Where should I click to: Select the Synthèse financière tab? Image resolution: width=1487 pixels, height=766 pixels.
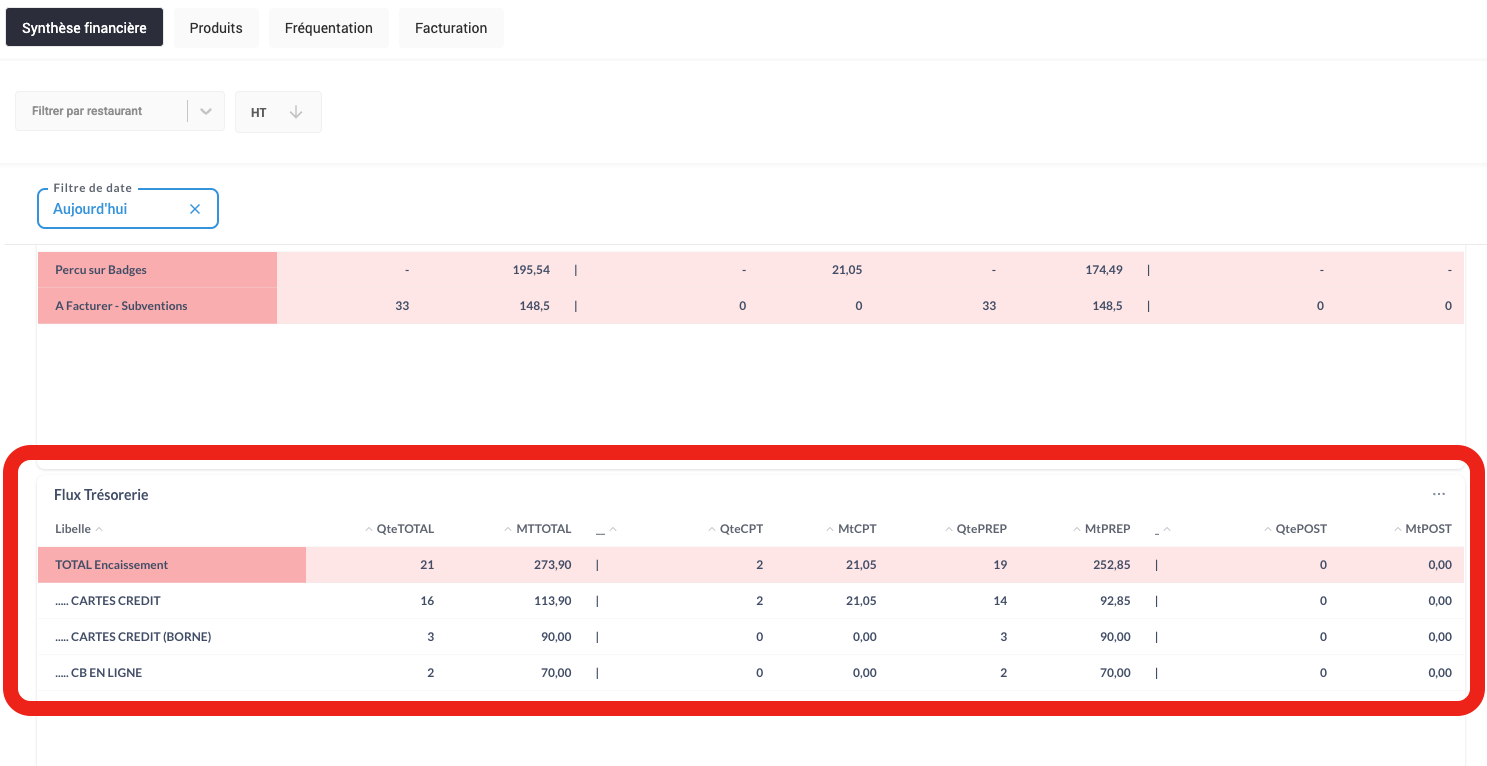[84, 28]
